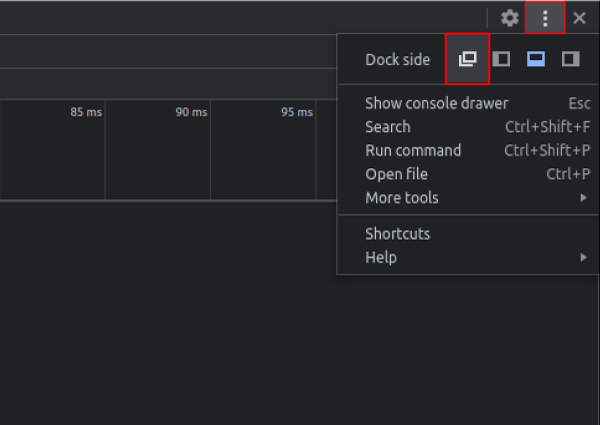
Task: Click the 85 ms timeline marker
Action: click(86, 112)
